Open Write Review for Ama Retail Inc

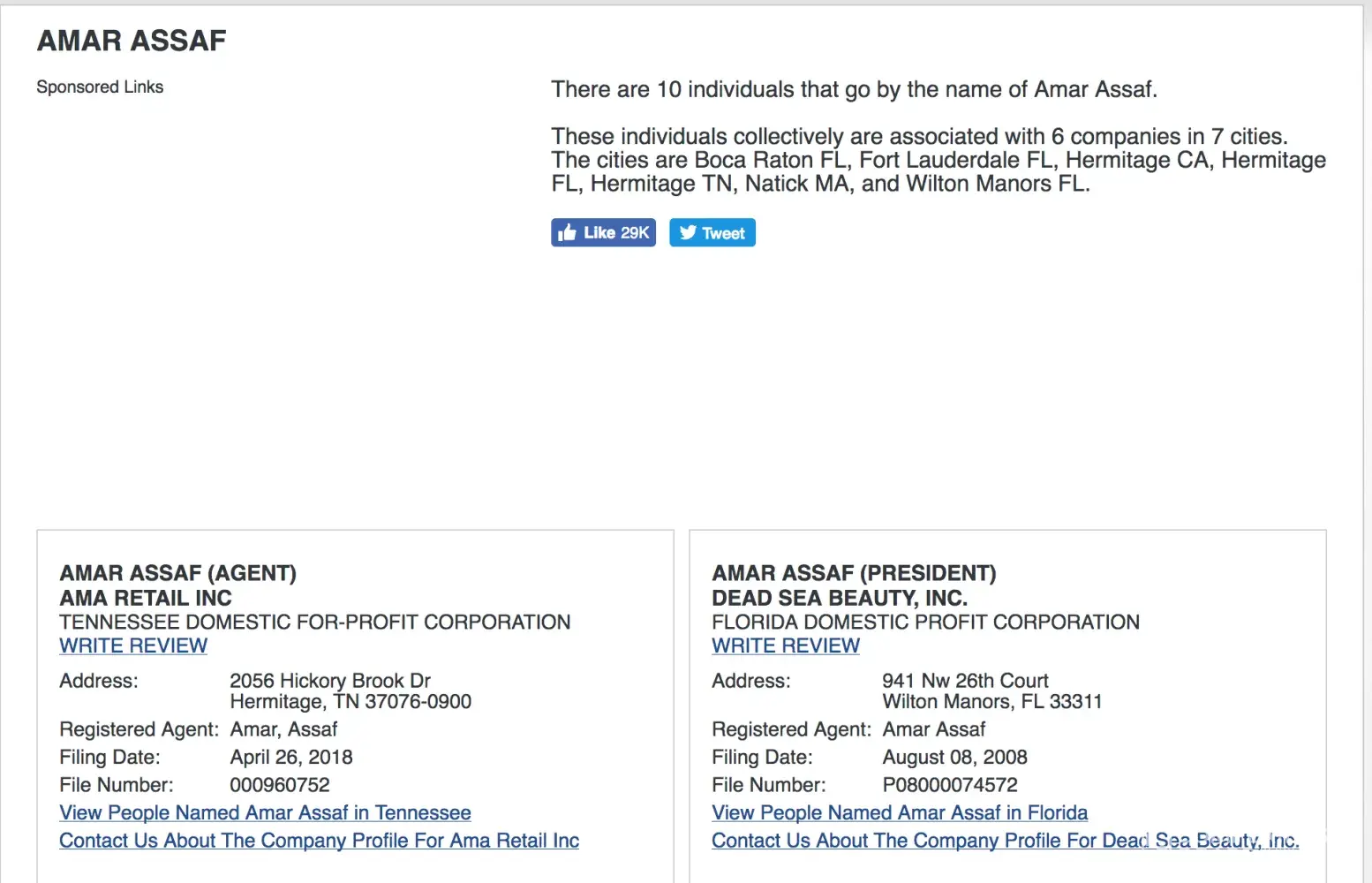[133, 646]
